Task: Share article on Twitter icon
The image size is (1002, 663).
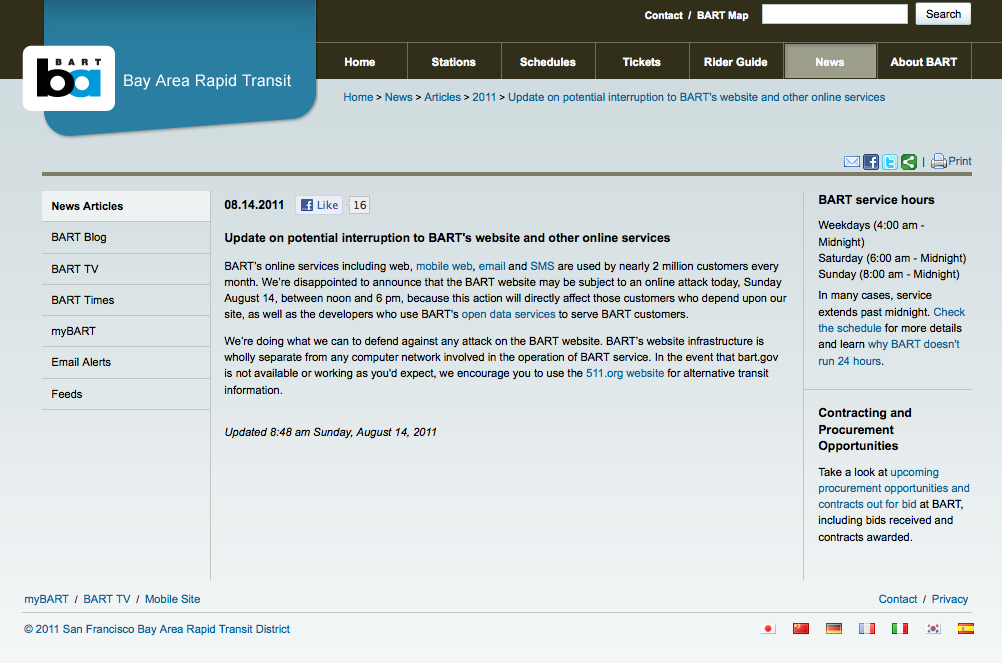Action: pyautogui.click(x=889, y=162)
